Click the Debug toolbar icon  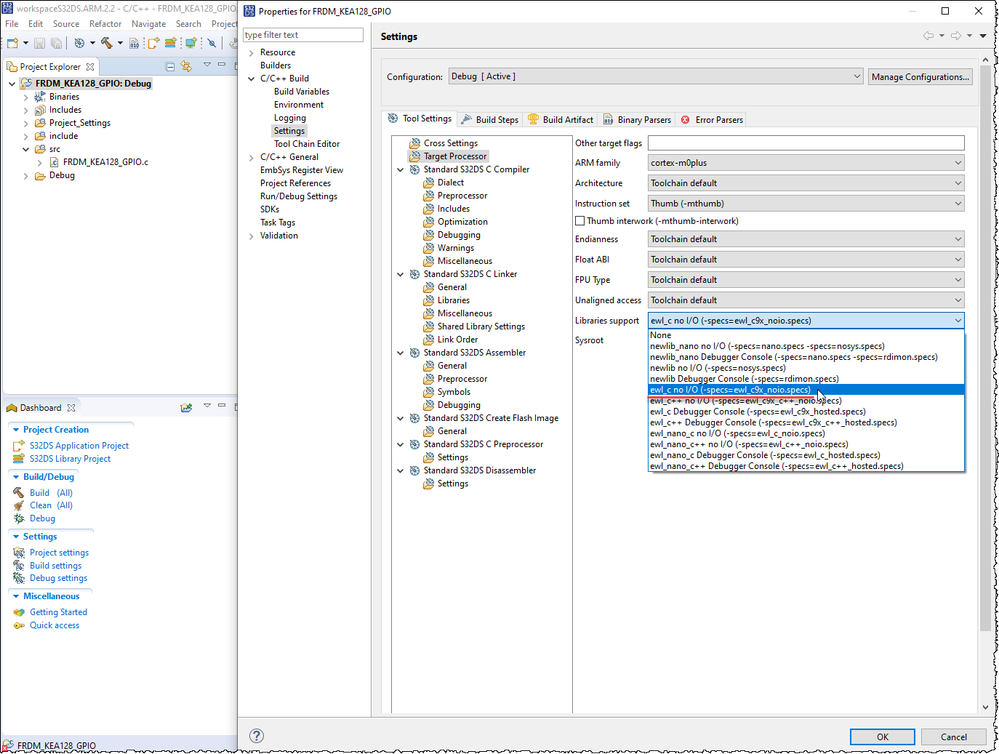click(80, 42)
